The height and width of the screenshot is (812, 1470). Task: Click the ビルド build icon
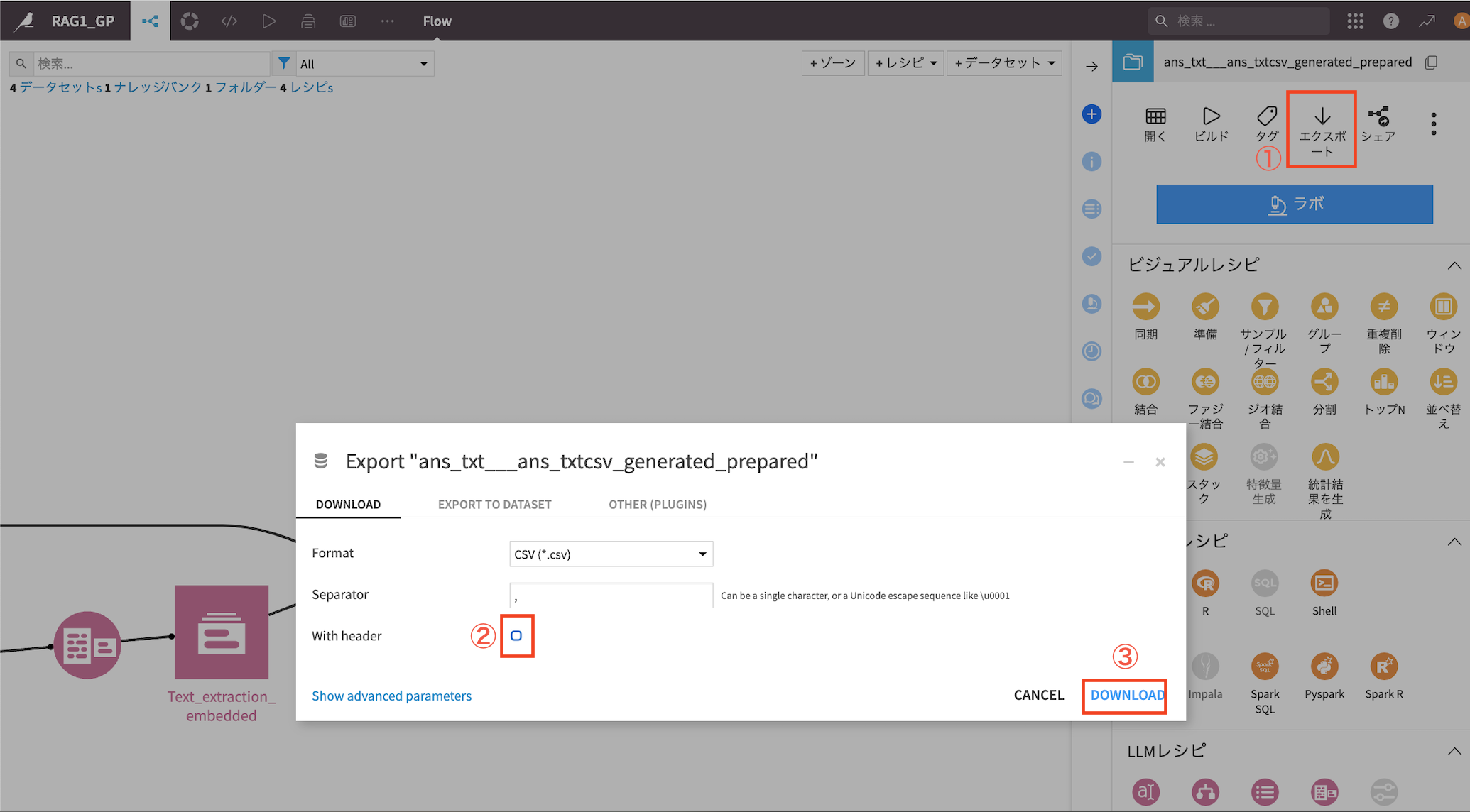pos(1211,116)
